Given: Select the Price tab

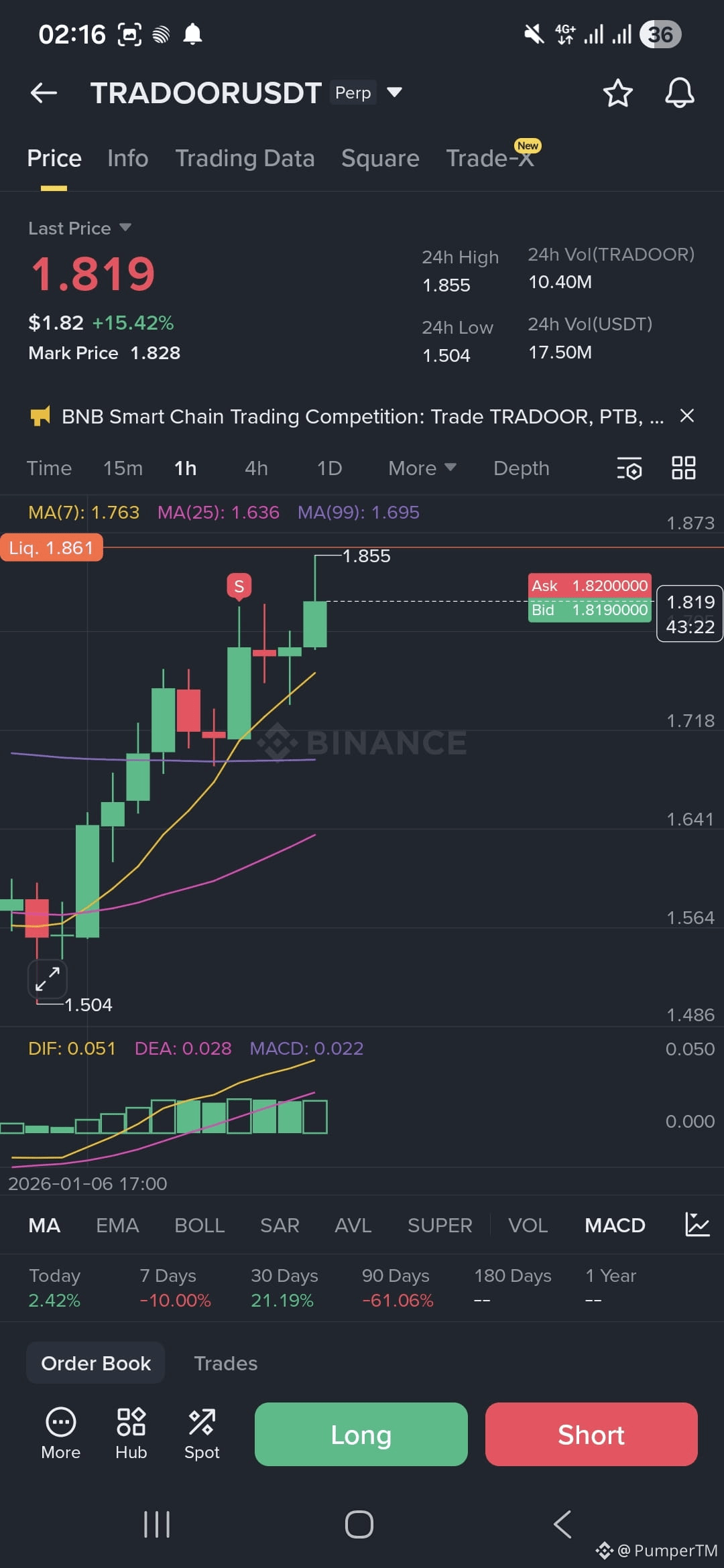Looking at the screenshot, I should (x=54, y=158).
